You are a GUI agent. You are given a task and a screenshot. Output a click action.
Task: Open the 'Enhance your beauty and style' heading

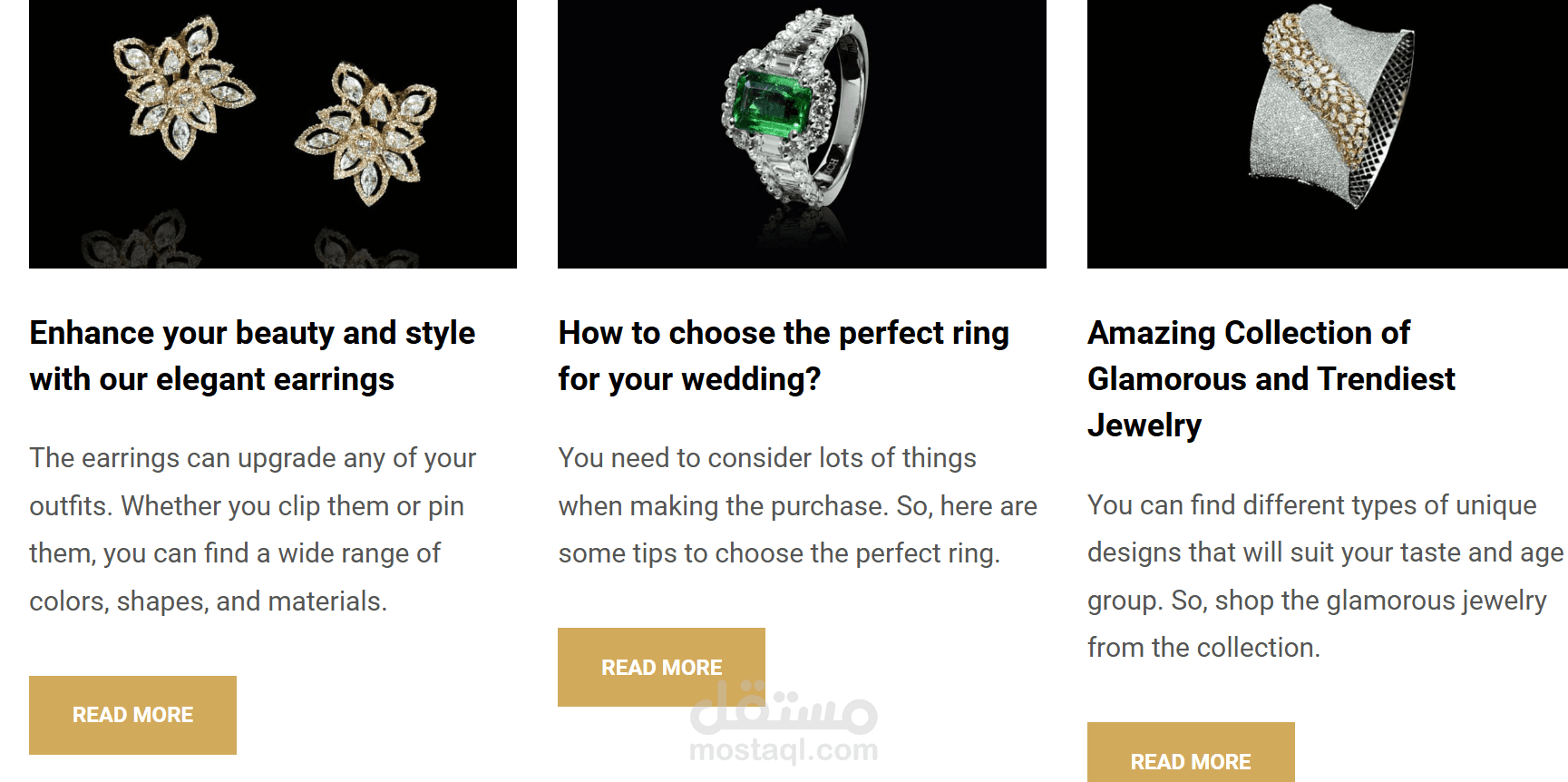(x=252, y=356)
